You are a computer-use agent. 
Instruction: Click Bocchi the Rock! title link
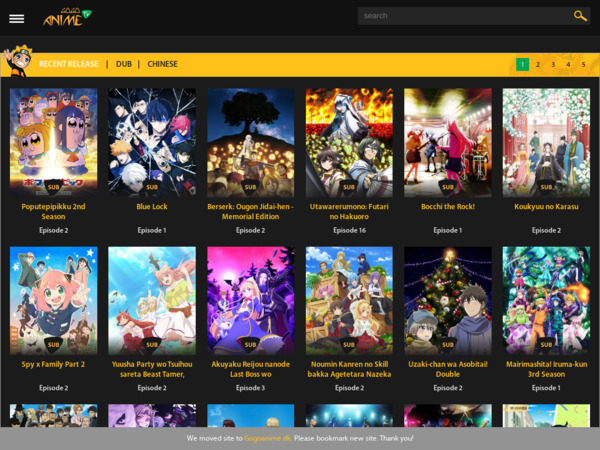click(x=448, y=206)
